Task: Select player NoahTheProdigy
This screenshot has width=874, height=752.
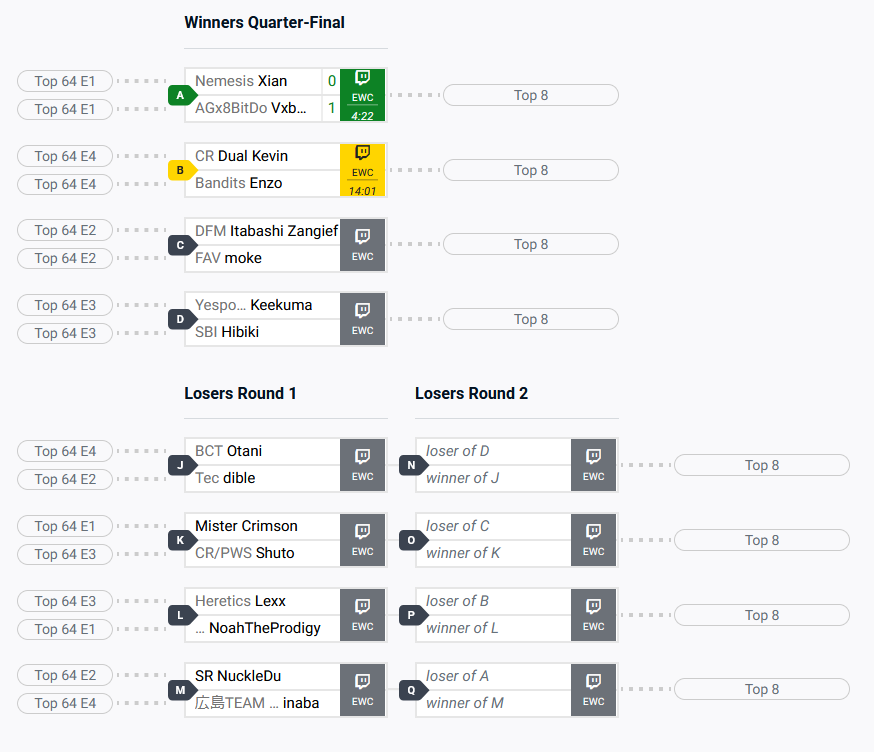Action: 258,628
